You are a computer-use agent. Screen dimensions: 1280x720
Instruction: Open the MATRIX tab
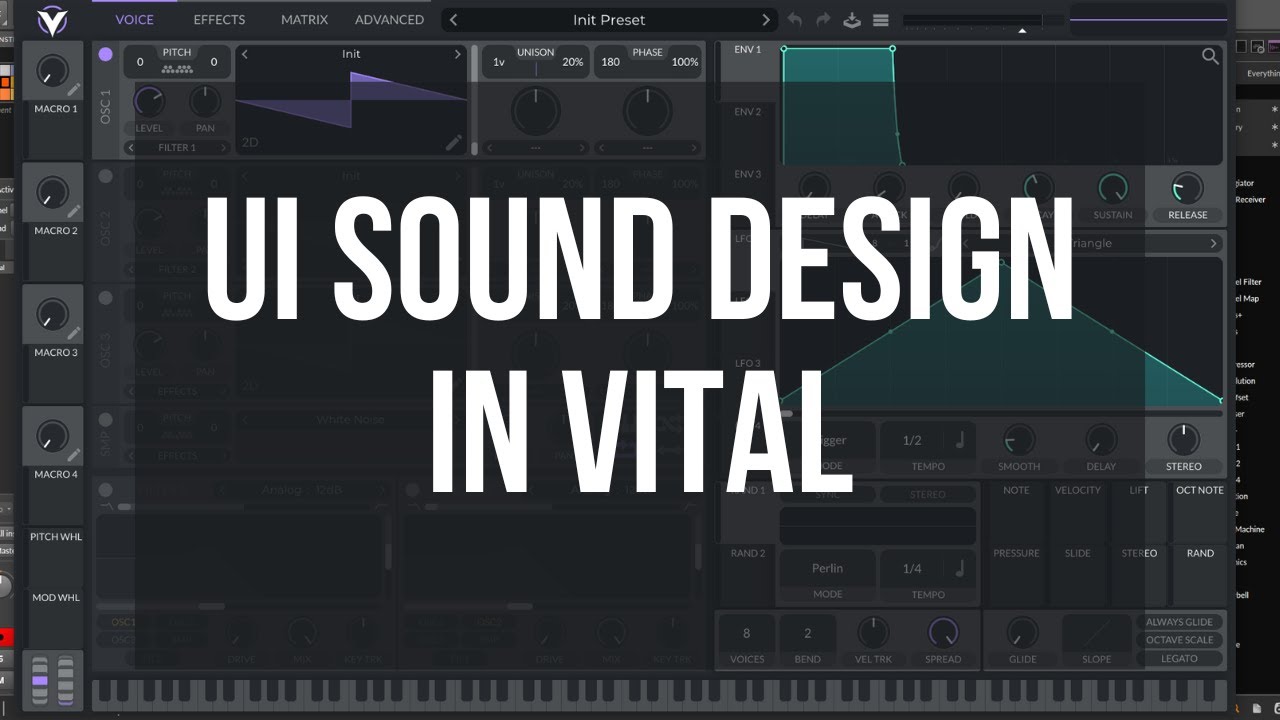coord(304,20)
